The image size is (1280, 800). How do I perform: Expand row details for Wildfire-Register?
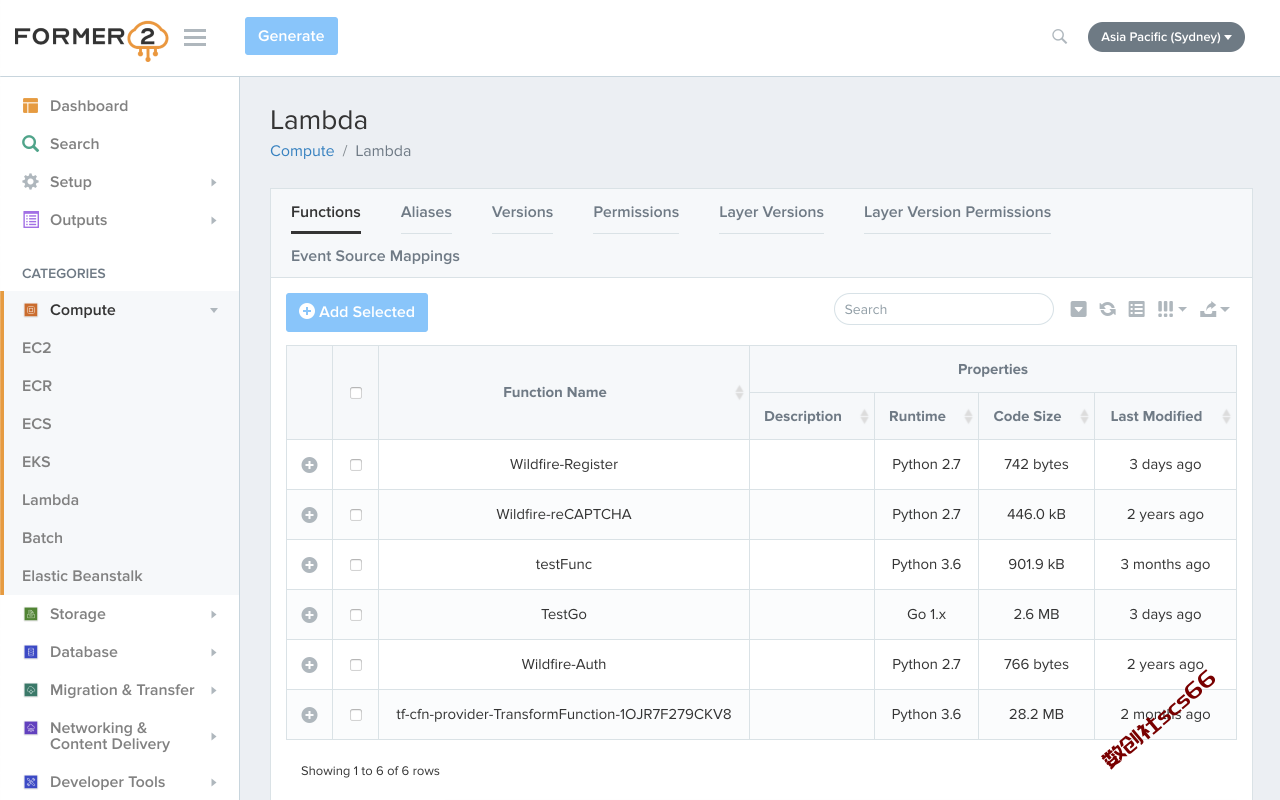[309, 465]
